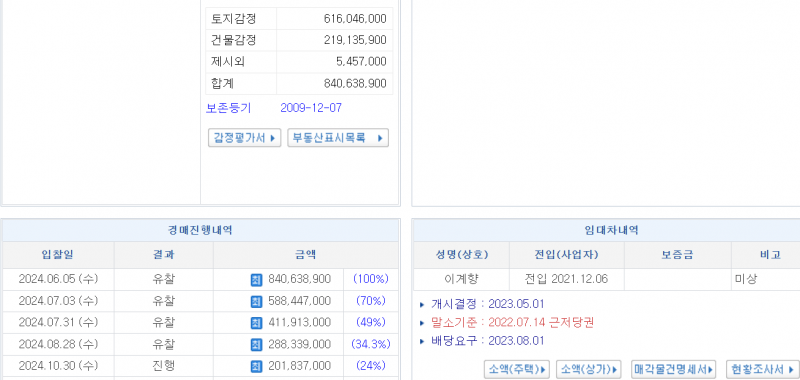This screenshot has width=800, height=380.
Task: Open the 부동산표시목록 list
Action: tap(338, 138)
